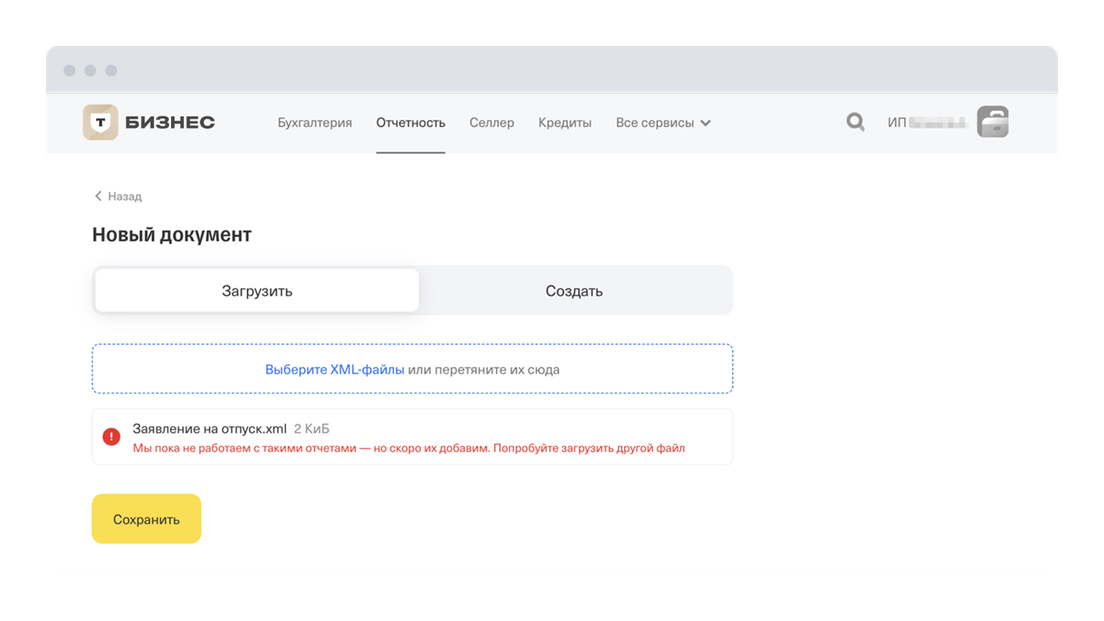Image resolution: width=1104 pixels, height=621 pixels.
Task: Switch to the Создать tab
Action: coord(574,291)
